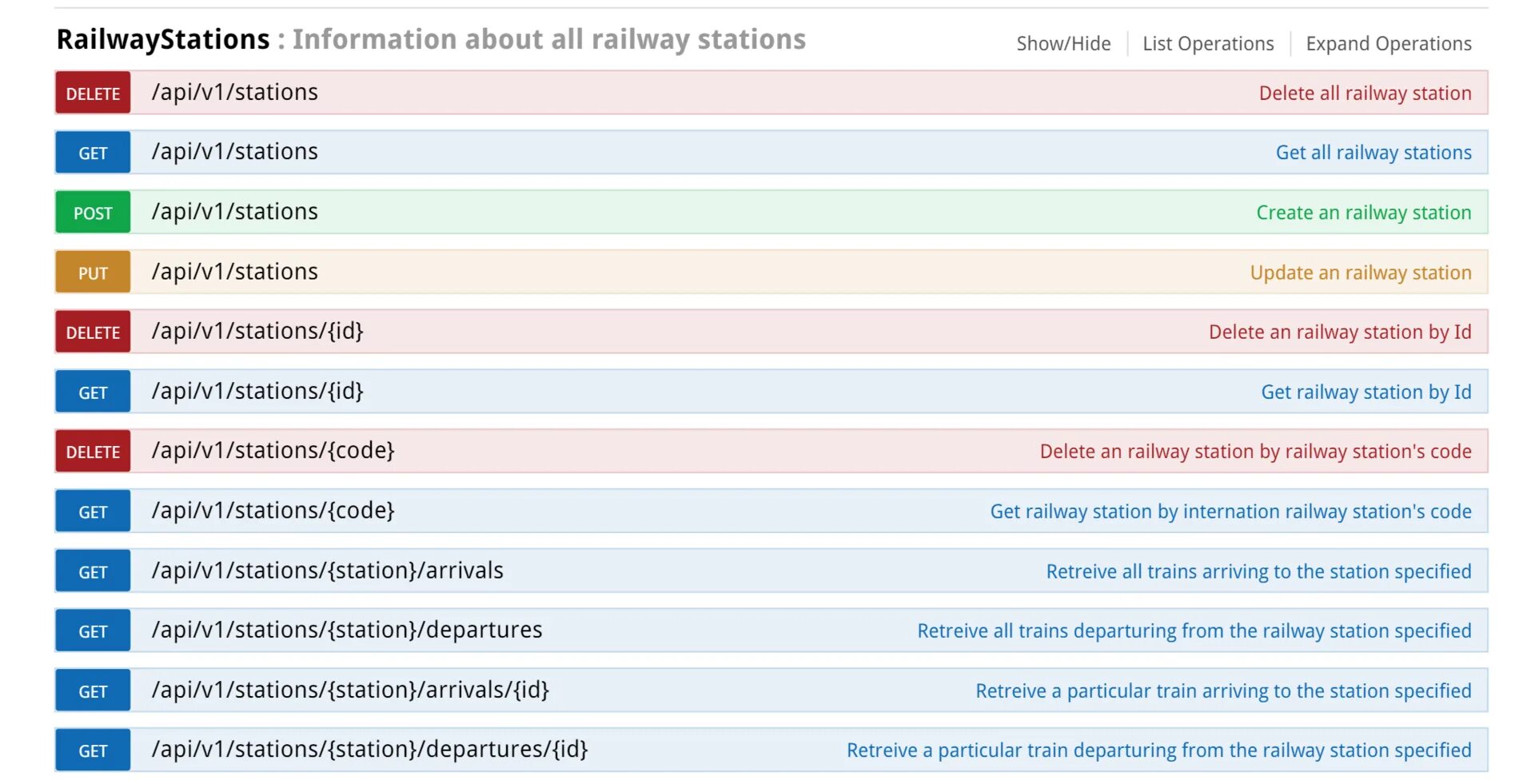Expand 'Create an railway station' operation

coord(1362,213)
